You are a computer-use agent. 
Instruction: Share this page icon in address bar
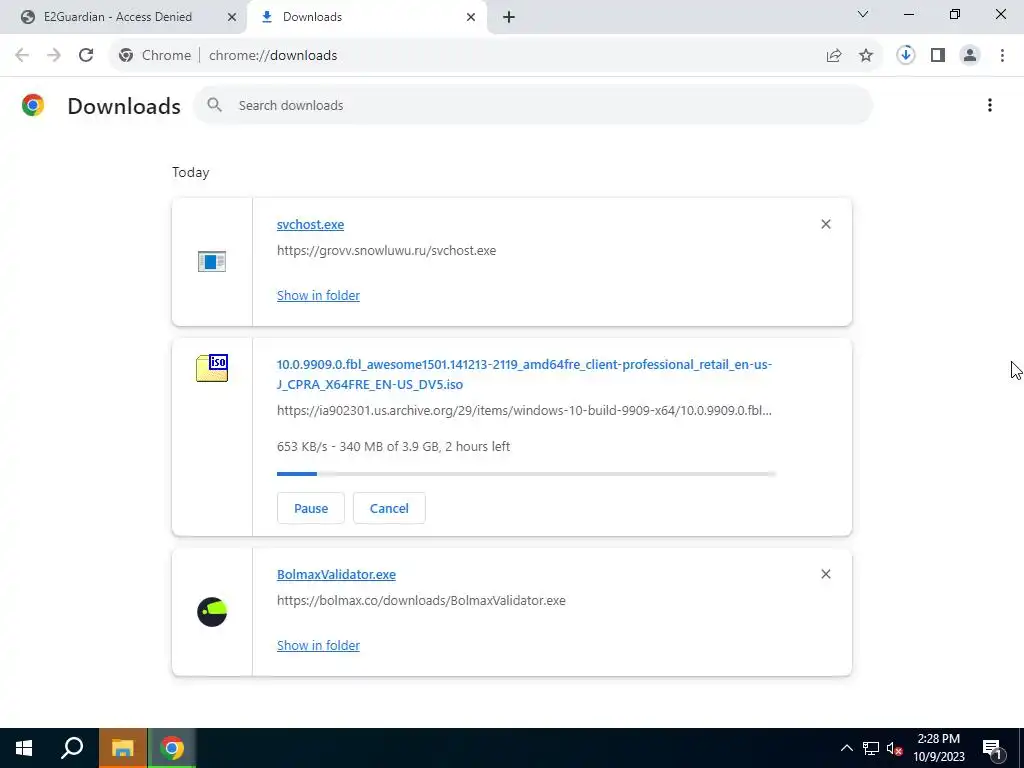click(834, 55)
